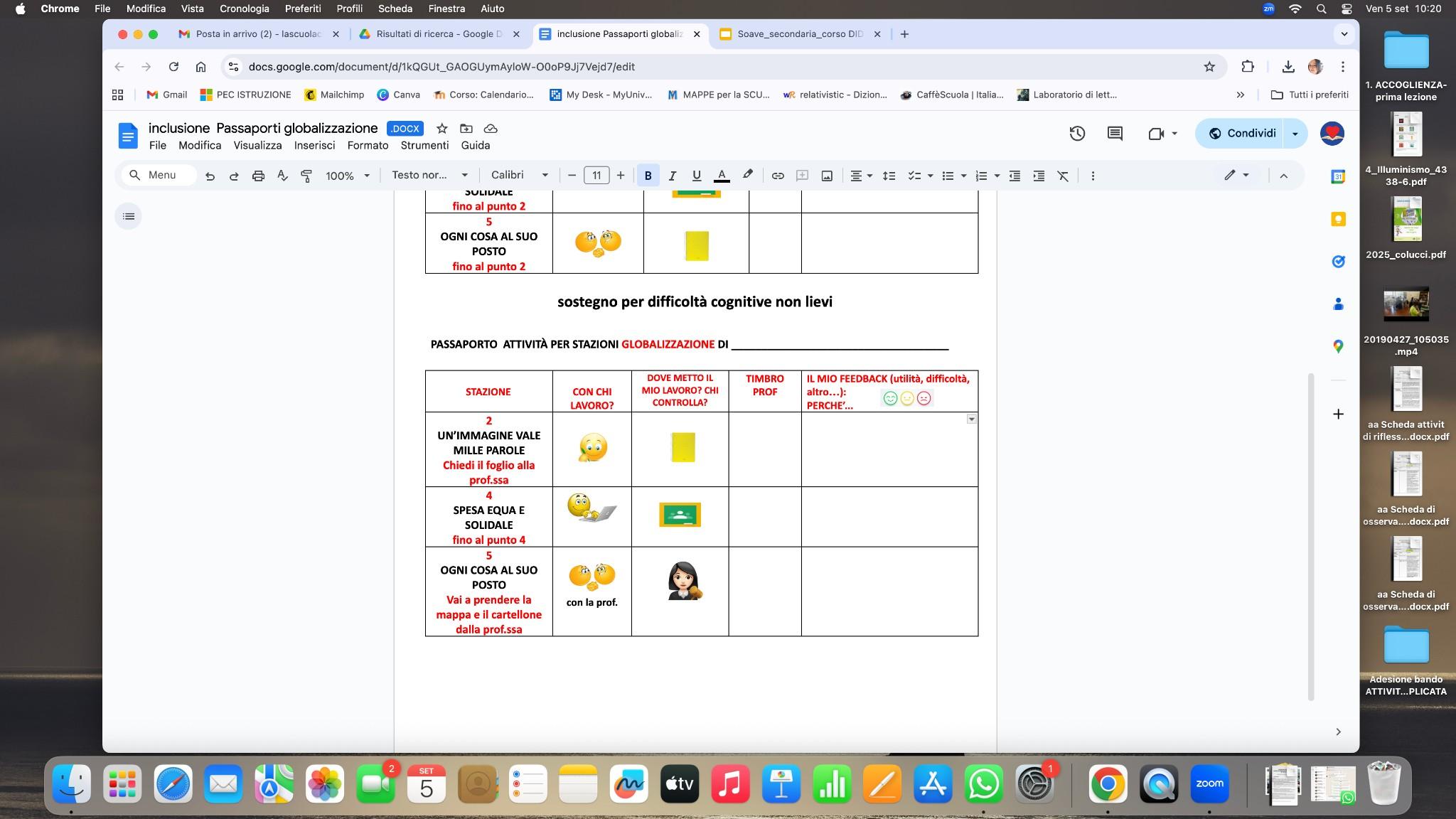Show document outline sidebar icon

click(129, 216)
